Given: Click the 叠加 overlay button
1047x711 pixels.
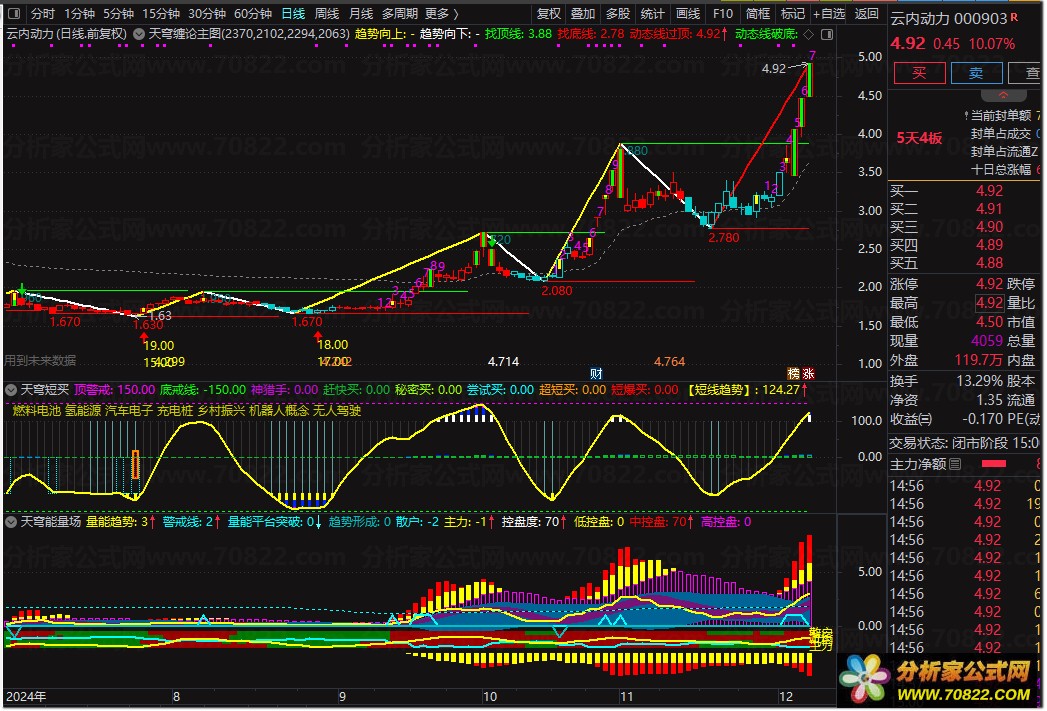Looking at the screenshot, I should coord(583,13).
